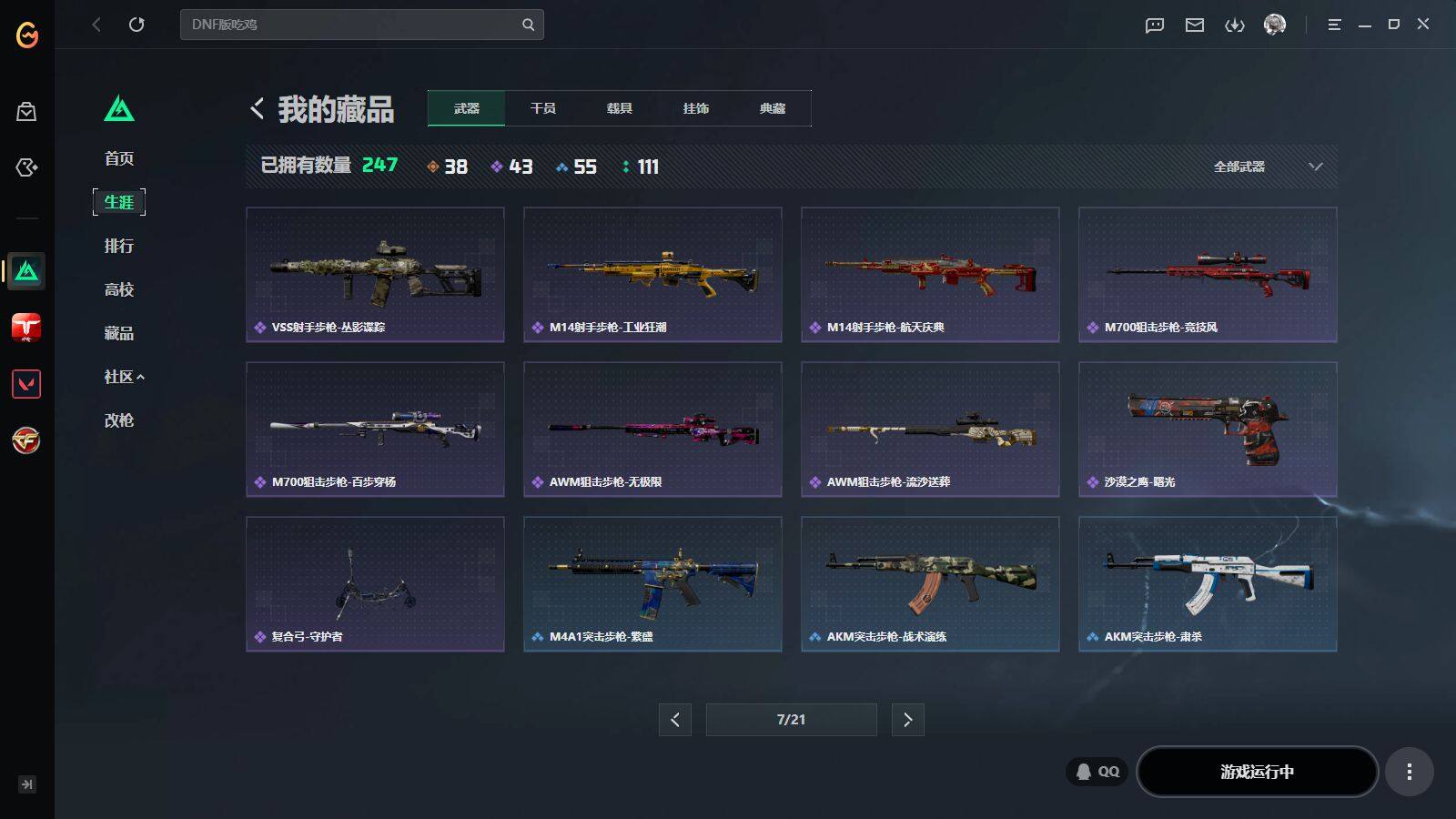Click the QQ button
Screen dimensions: 1456x819
(x=1097, y=772)
